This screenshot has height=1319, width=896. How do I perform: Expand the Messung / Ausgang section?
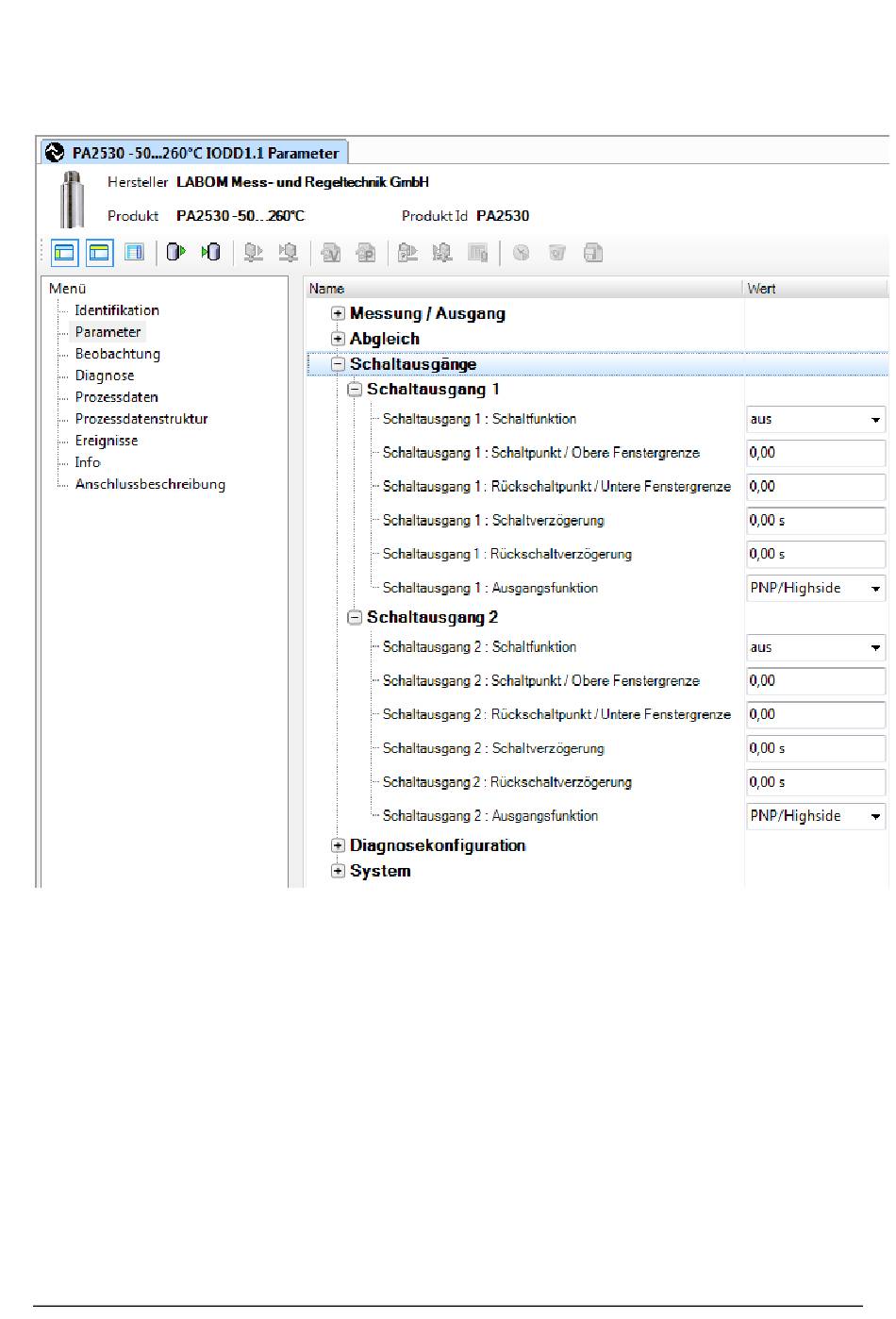(338, 314)
